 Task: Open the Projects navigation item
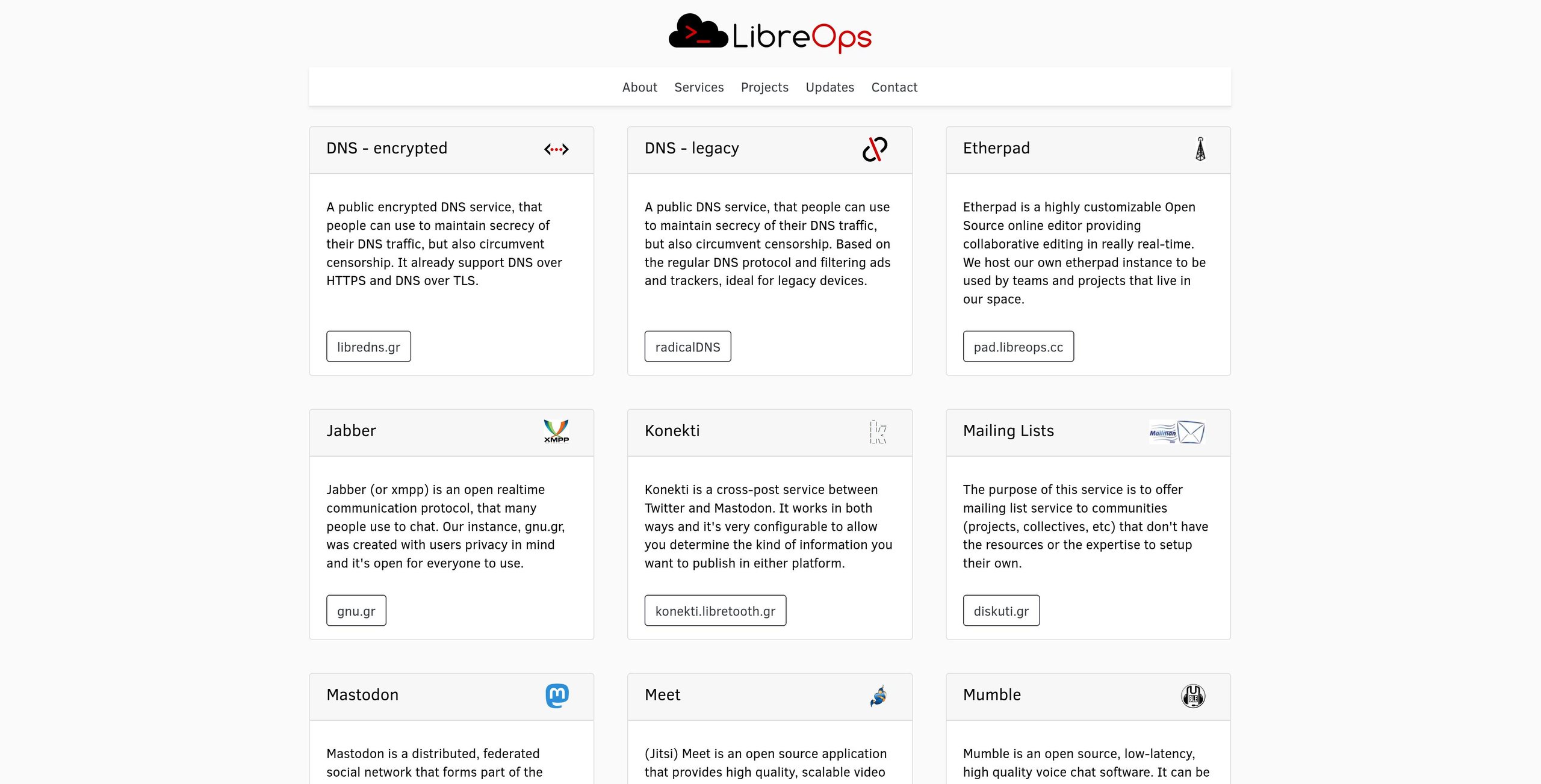[x=764, y=87]
